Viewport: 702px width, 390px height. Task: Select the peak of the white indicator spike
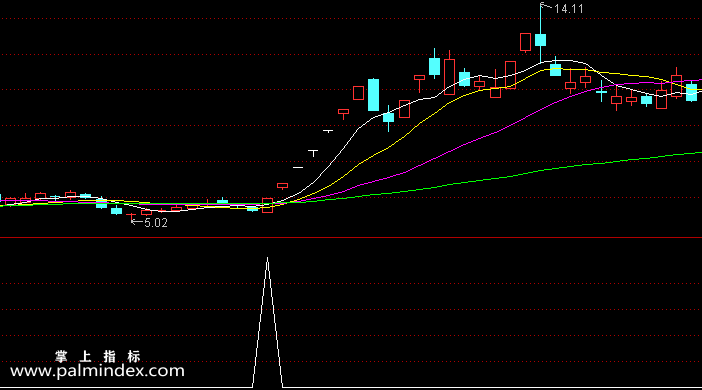click(267, 259)
